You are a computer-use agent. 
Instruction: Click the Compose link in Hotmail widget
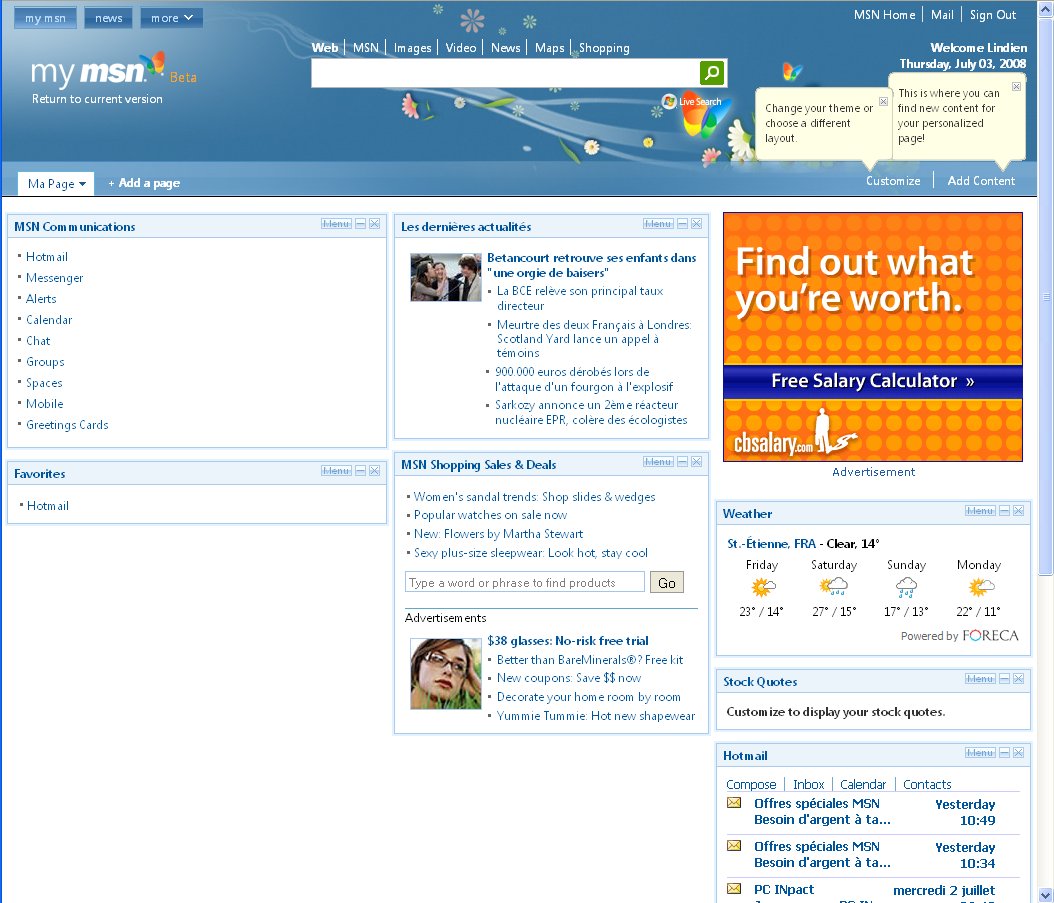751,784
